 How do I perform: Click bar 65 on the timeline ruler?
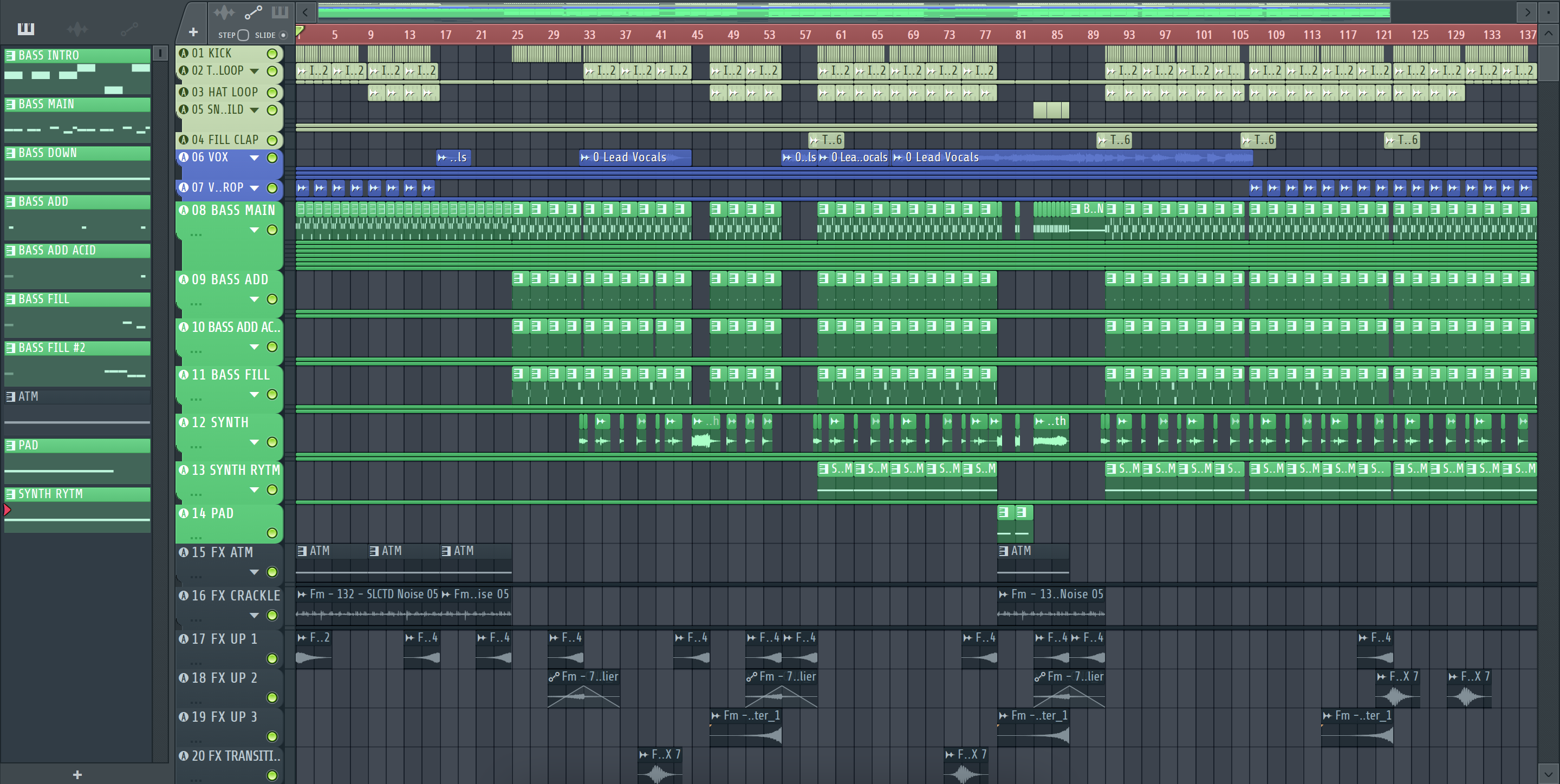point(877,35)
